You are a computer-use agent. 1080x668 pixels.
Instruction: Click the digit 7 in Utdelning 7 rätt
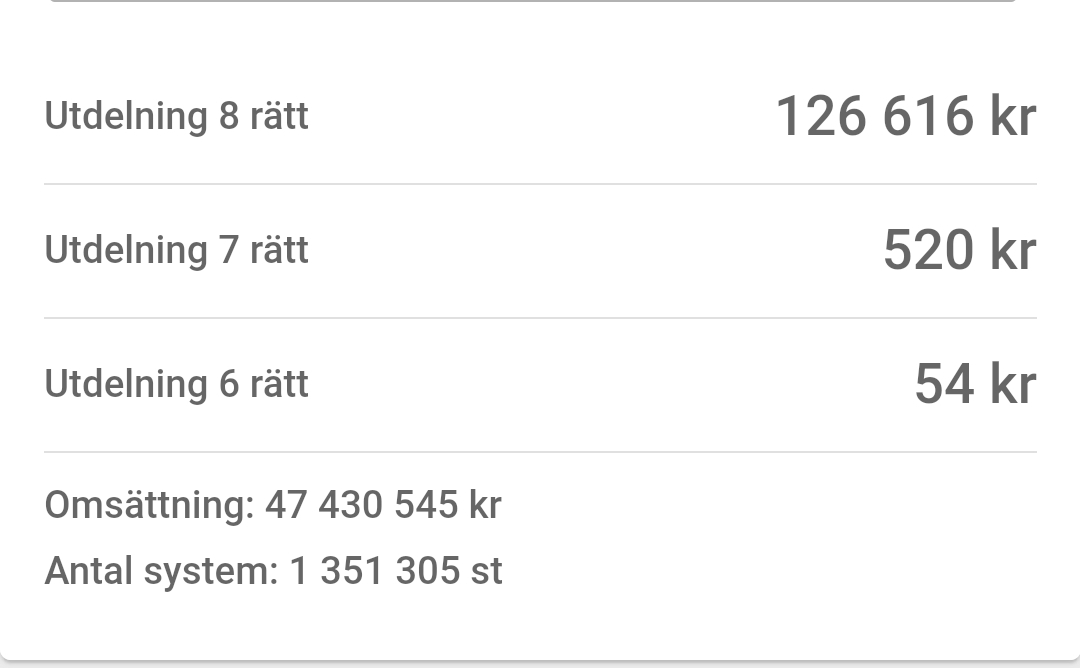(x=229, y=250)
